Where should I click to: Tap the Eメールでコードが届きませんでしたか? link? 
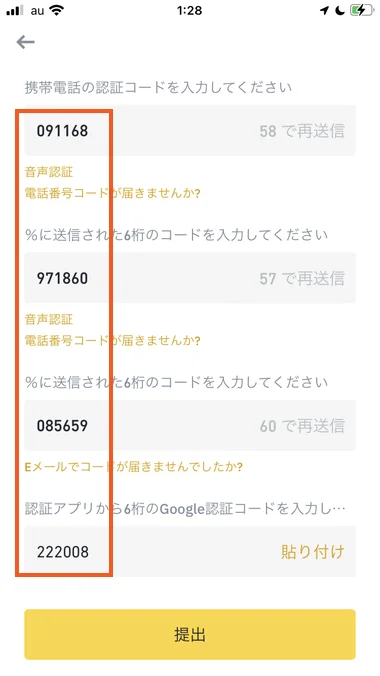(134, 466)
